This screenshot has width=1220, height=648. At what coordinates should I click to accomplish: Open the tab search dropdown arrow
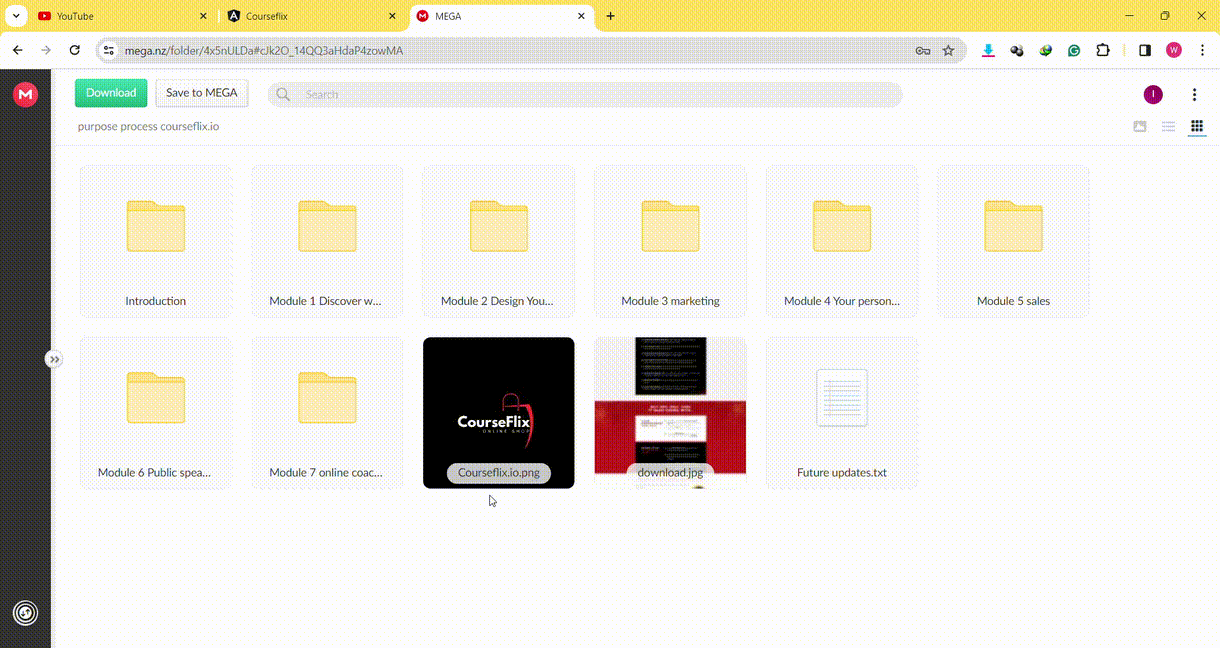click(17, 16)
